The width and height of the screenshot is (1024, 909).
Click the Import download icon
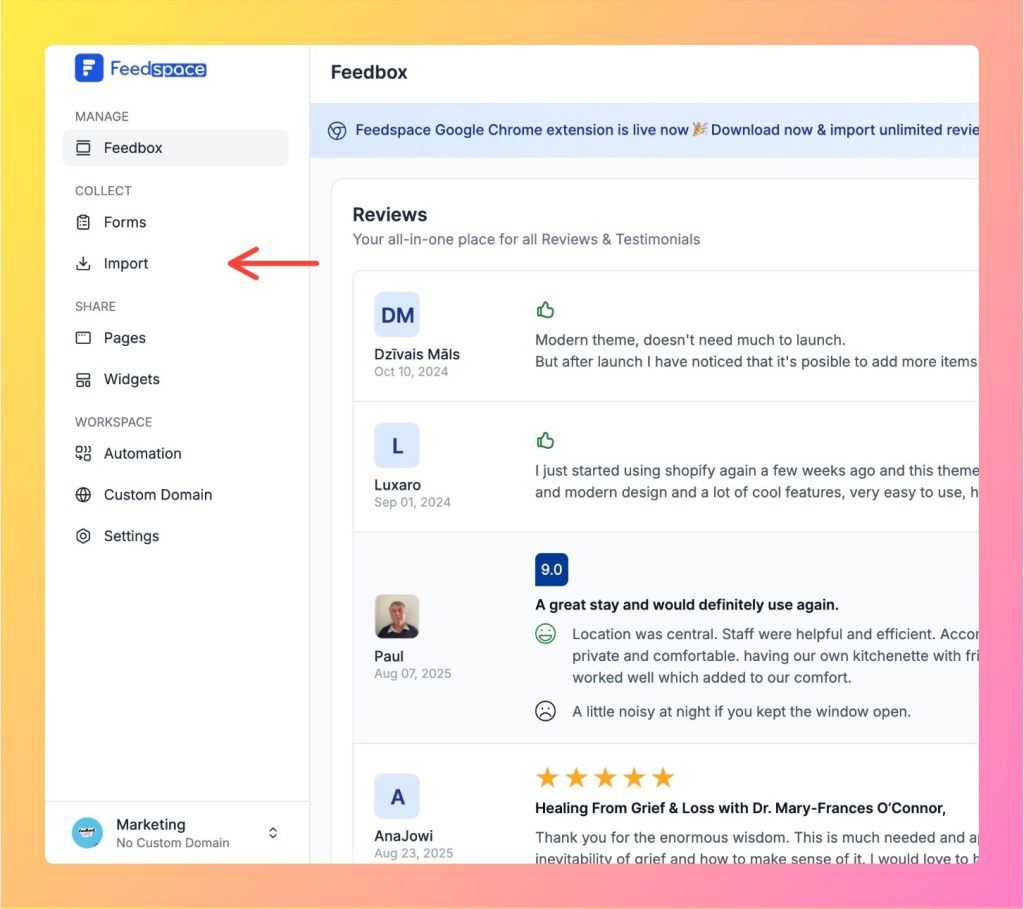coord(83,264)
